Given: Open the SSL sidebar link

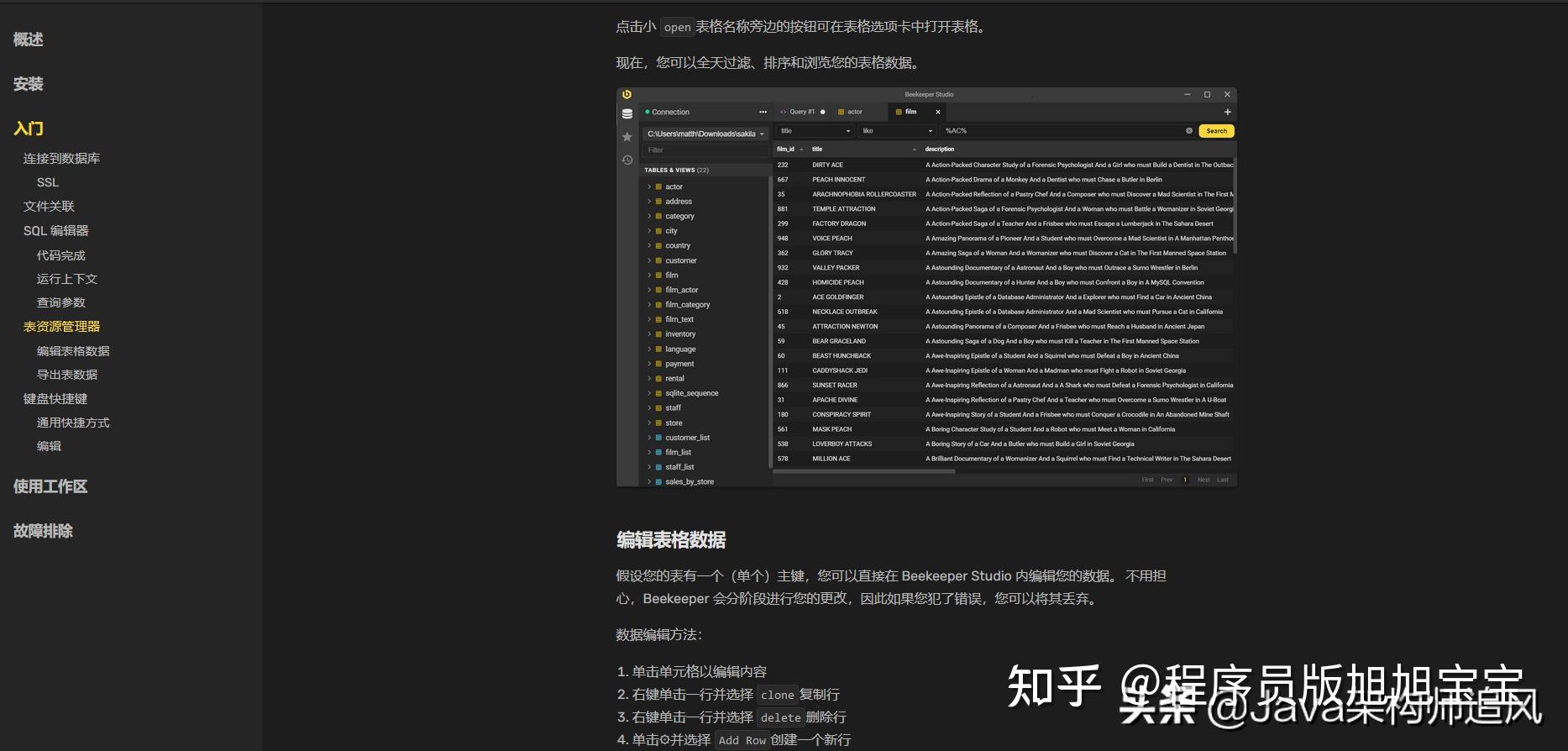Looking at the screenshot, I should click(x=48, y=182).
